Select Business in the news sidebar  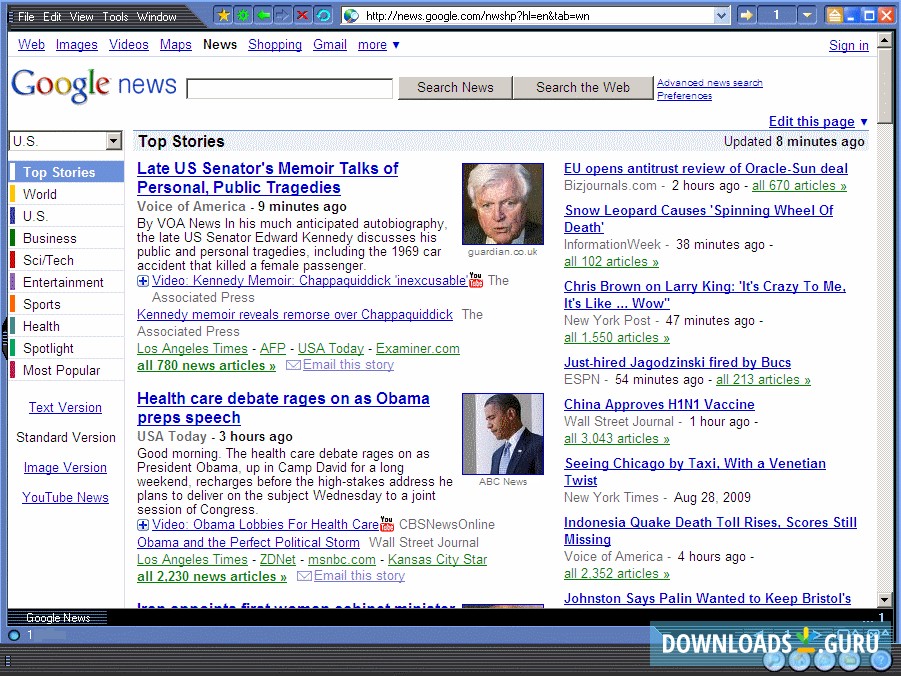[67, 239]
